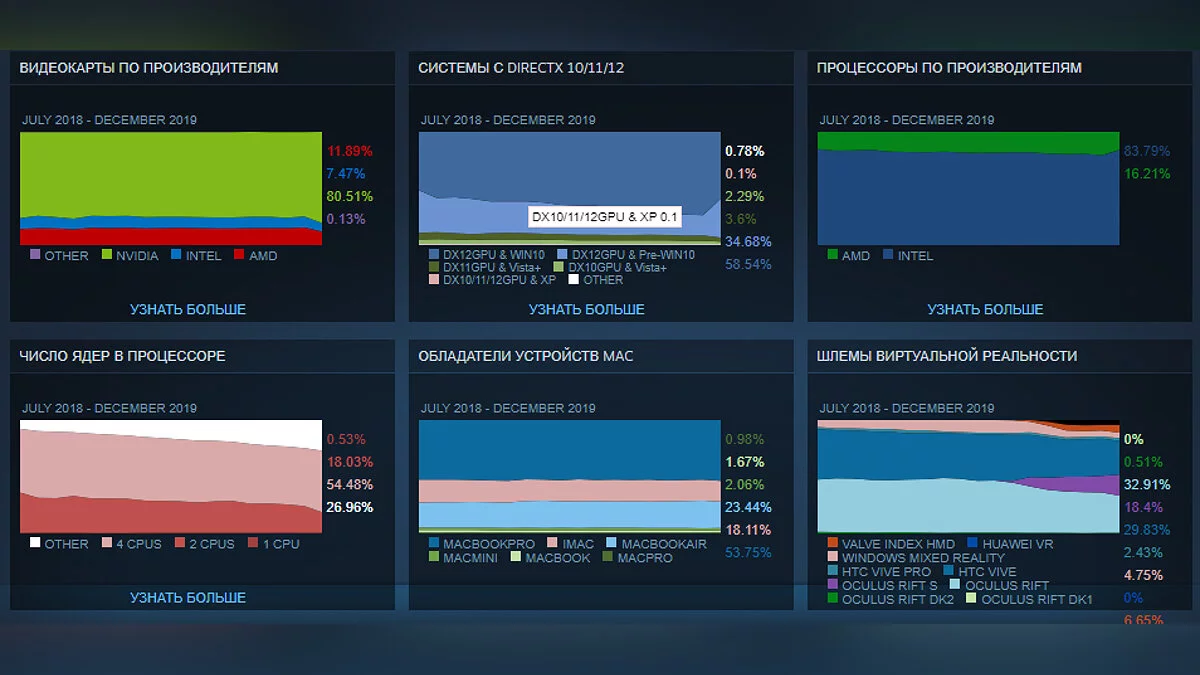Click the purple OTHER swatch in video cards legend
The height and width of the screenshot is (675, 1200).
pyautogui.click(x=35, y=255)
